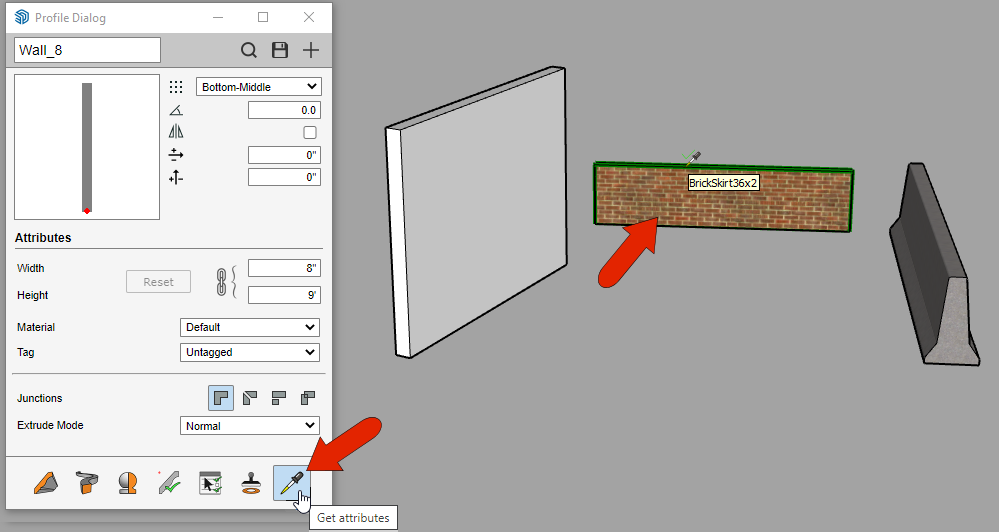
Task: Click the width-height link chain icon
Action: coord(222,282)
